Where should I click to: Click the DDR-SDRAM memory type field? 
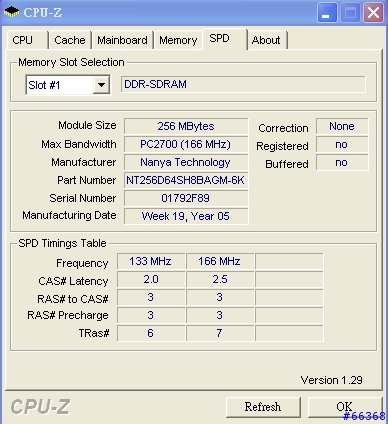click(x=243, y=84)
